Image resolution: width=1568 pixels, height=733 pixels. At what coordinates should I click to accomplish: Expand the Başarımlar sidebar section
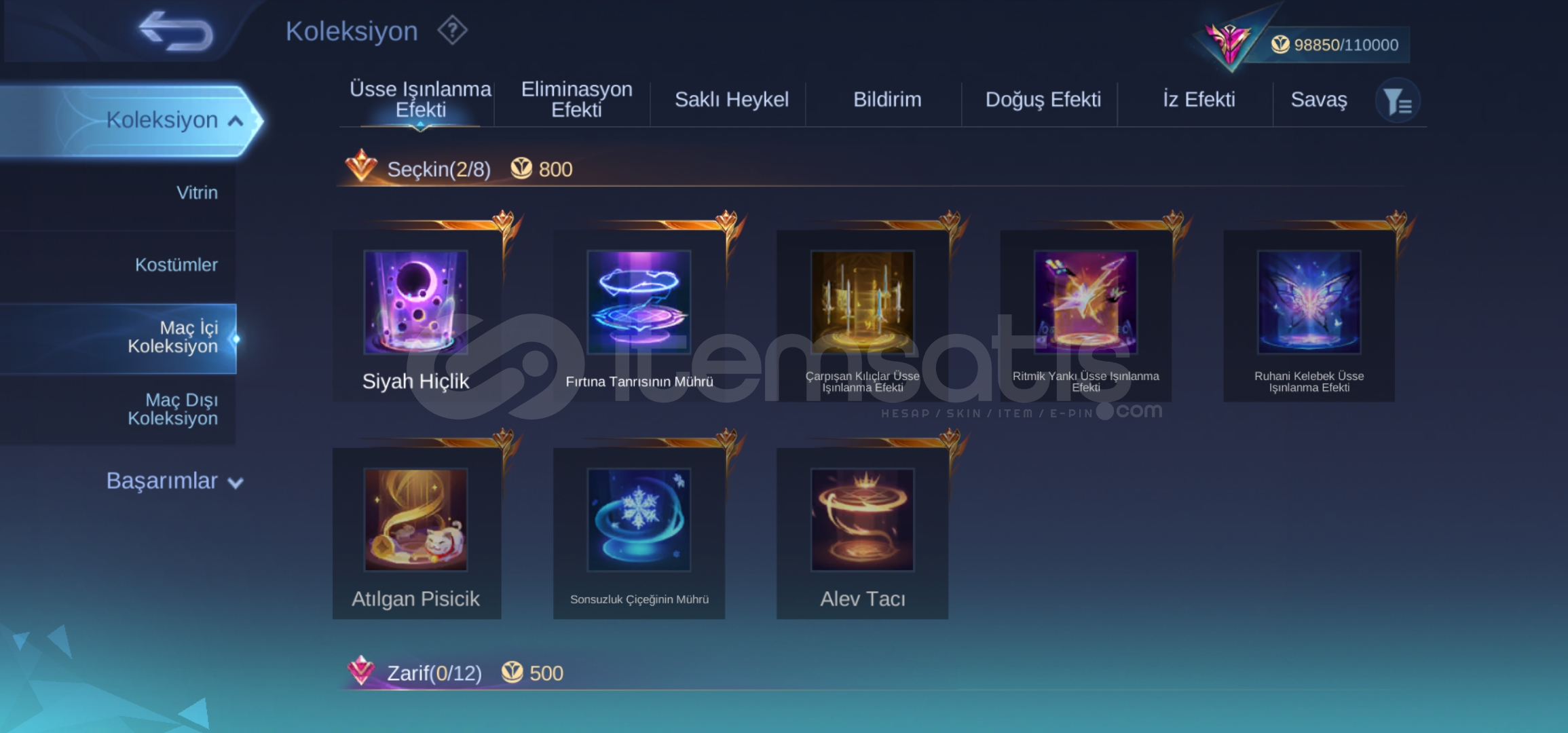[174, 481]
